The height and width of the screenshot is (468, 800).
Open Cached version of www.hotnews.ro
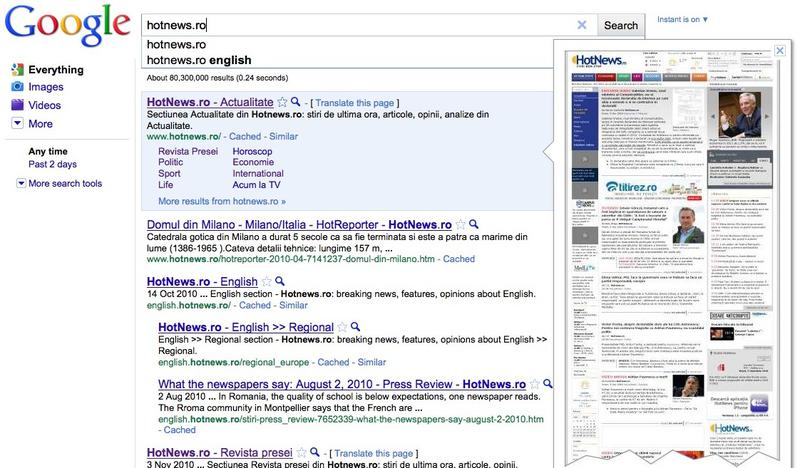pos(245,136)
